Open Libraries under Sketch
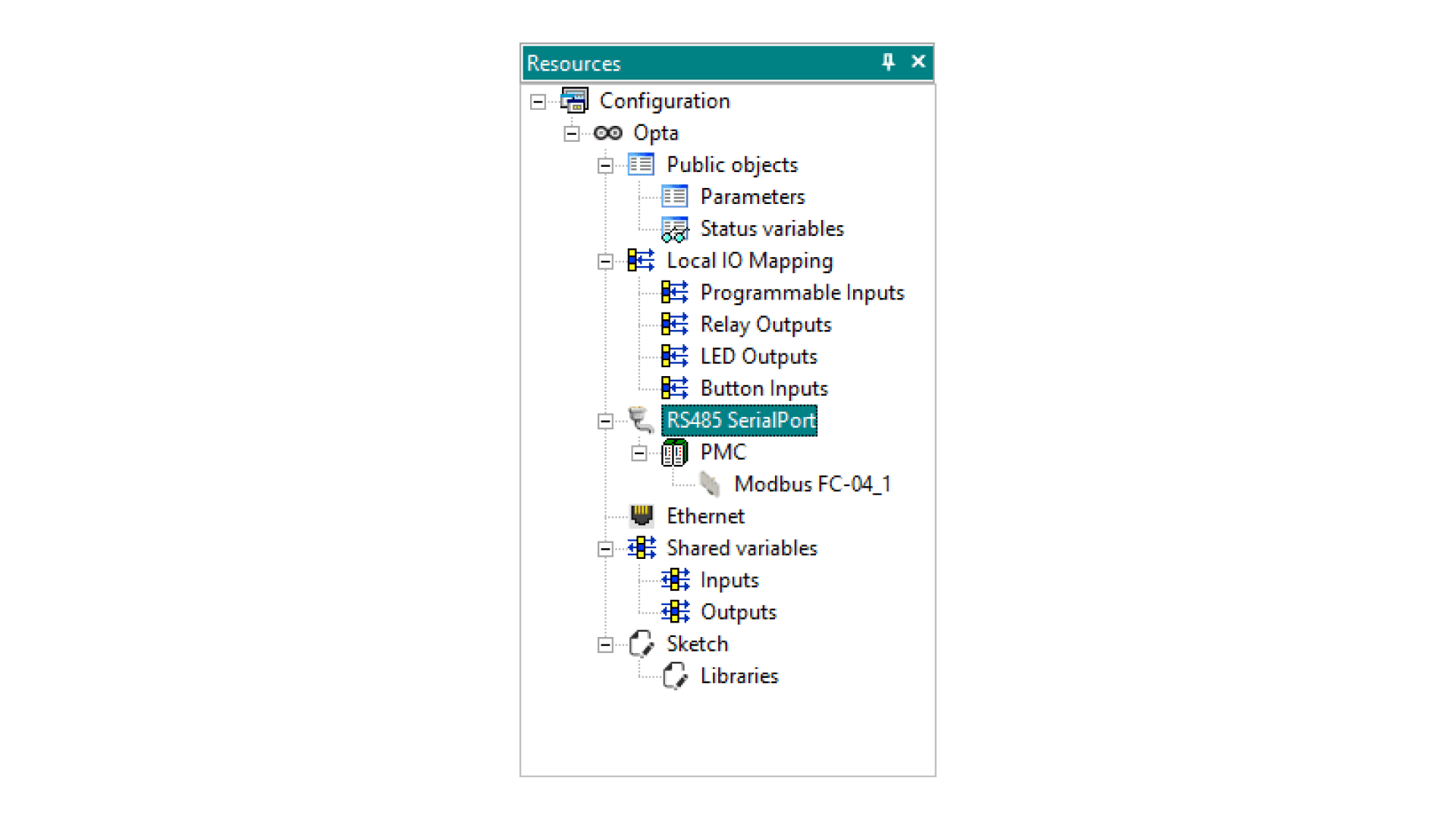The width and height of the screenshot is (1456, 819). pos(739,676)
